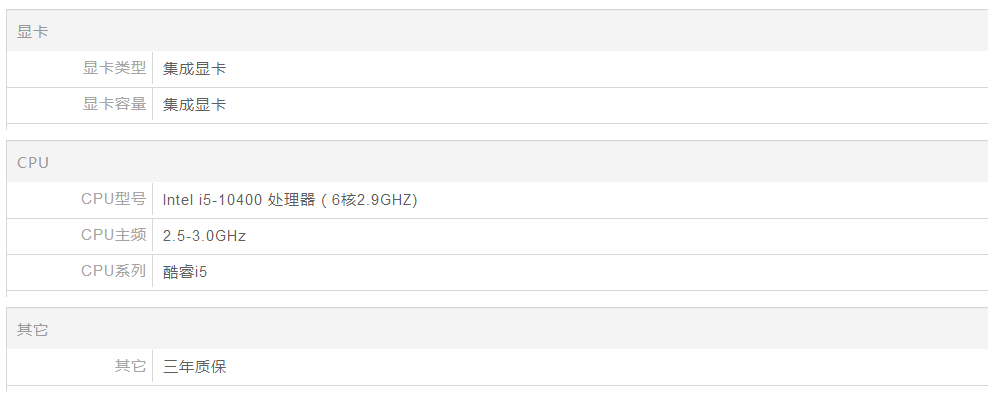Click the 其它 row label beside 三年质保
998x411 pixels.
coord(130,367)
